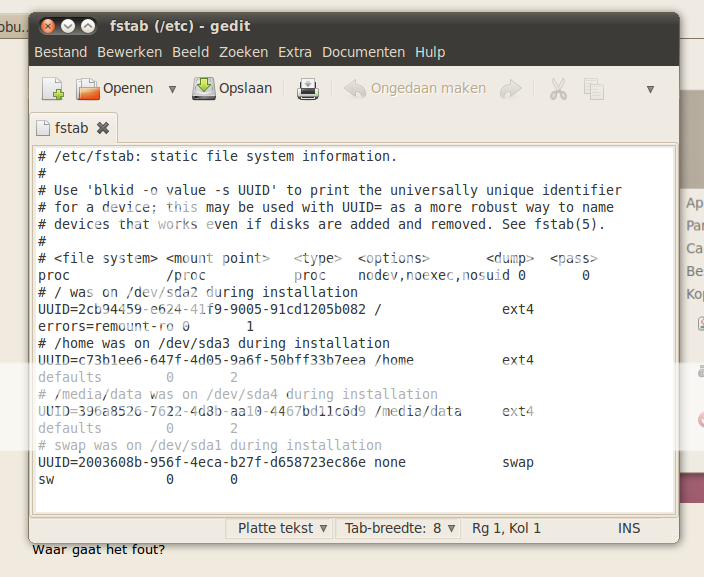Open the Beeld menu
704x577 pixels.
coord(190,52)
